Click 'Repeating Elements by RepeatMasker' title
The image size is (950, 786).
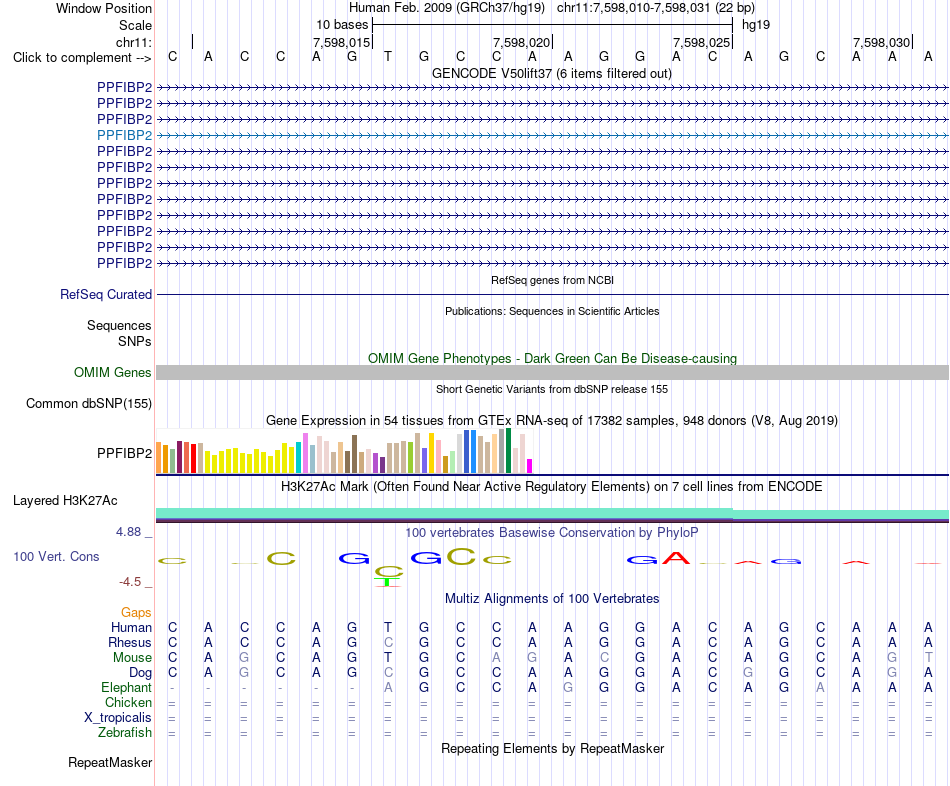click(552, 748)
